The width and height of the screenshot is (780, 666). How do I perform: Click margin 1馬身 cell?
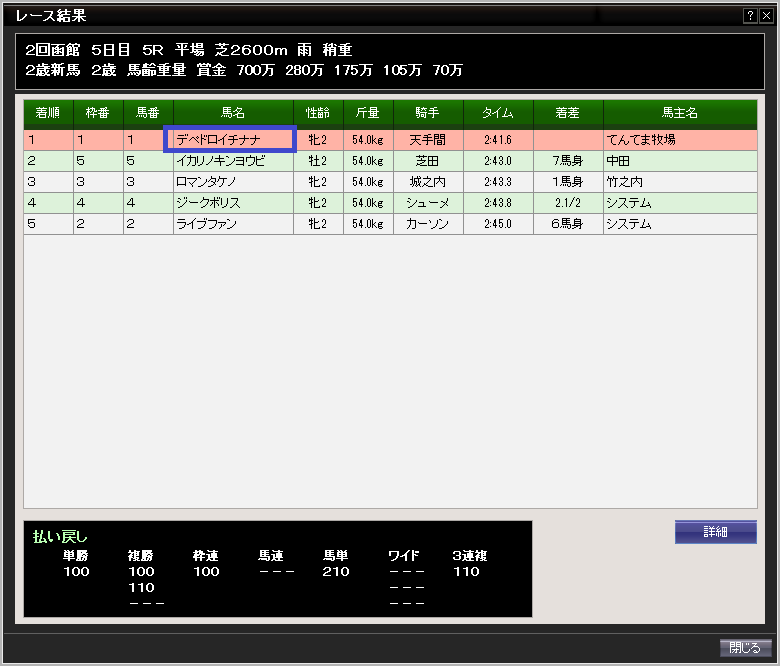568,182
